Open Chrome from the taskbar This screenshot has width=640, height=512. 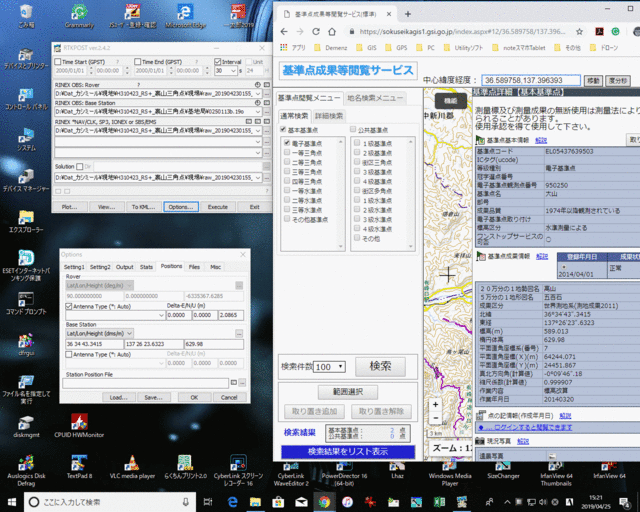point(324,502)
